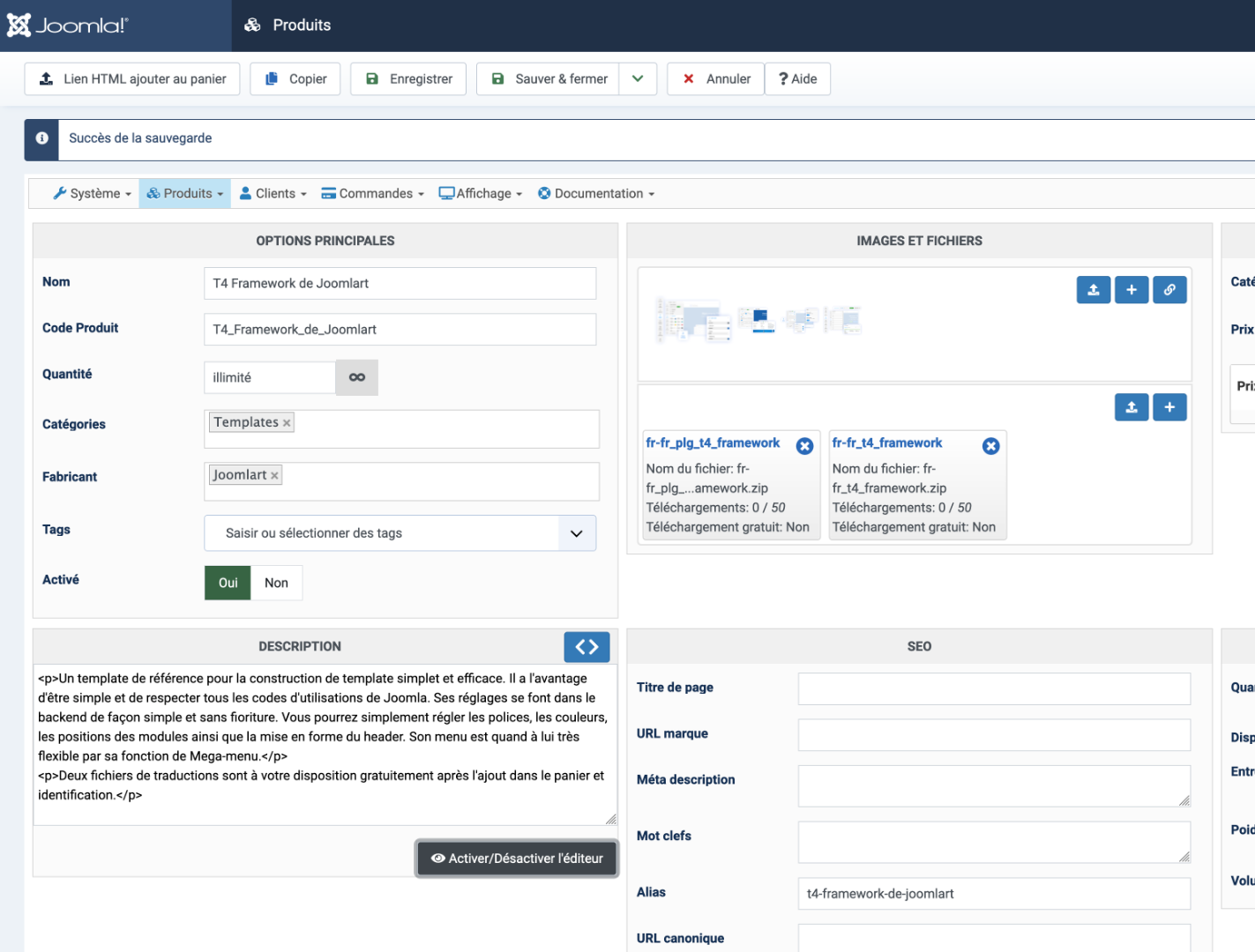
Task: Open the Clients menu
Action: point(273,194)
